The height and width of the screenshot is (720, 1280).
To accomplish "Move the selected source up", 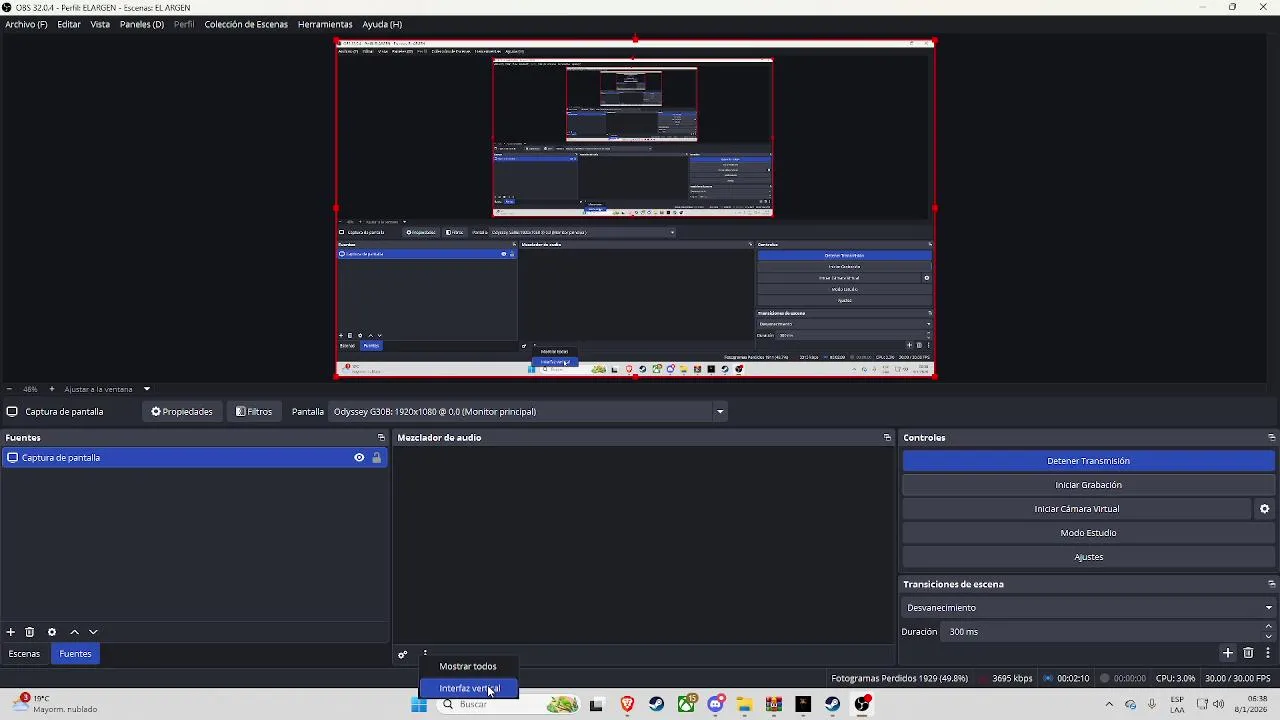I will click(74, 632).
